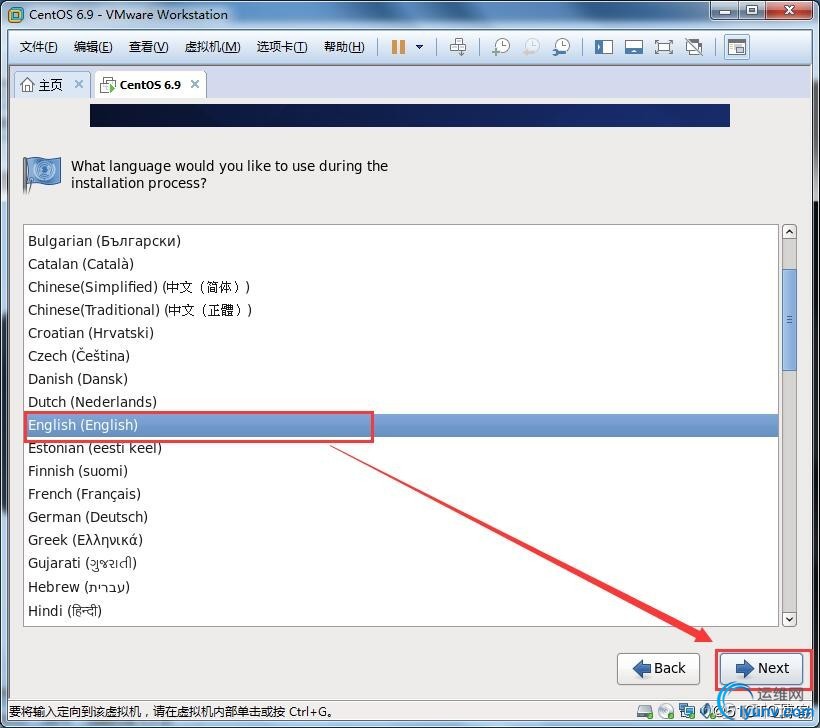Open the power options dropdown arrow beside pause
Screen dimensions: 820x728
coord(419,47)
